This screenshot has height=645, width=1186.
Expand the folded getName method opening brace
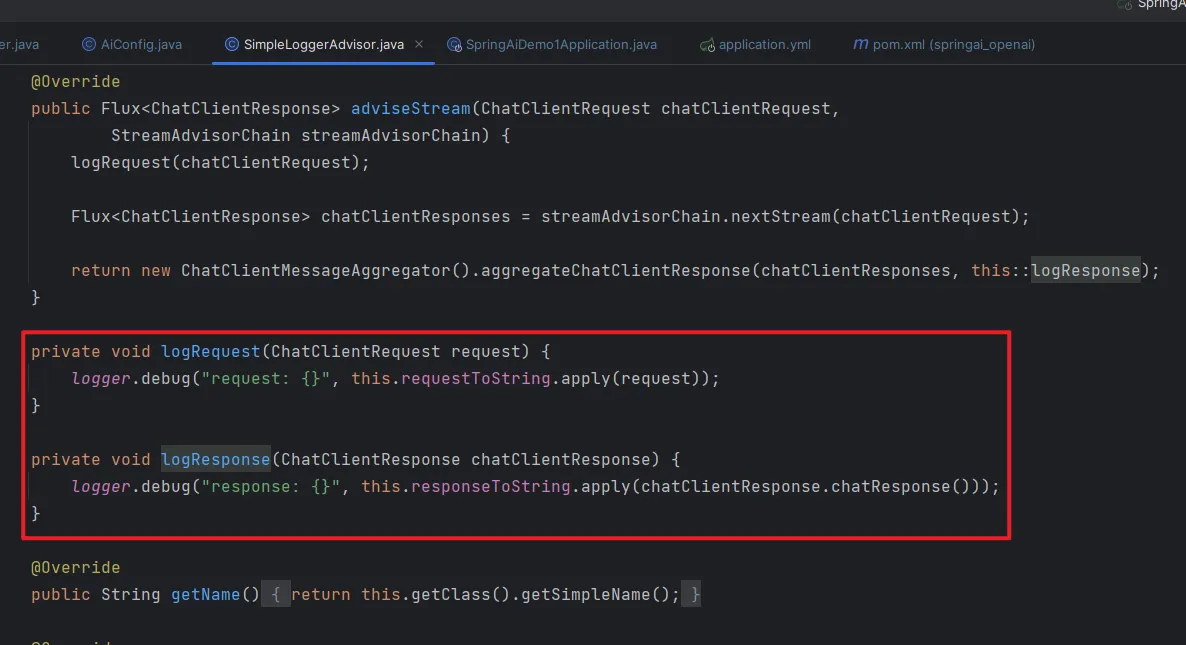[x=275, y=595]
